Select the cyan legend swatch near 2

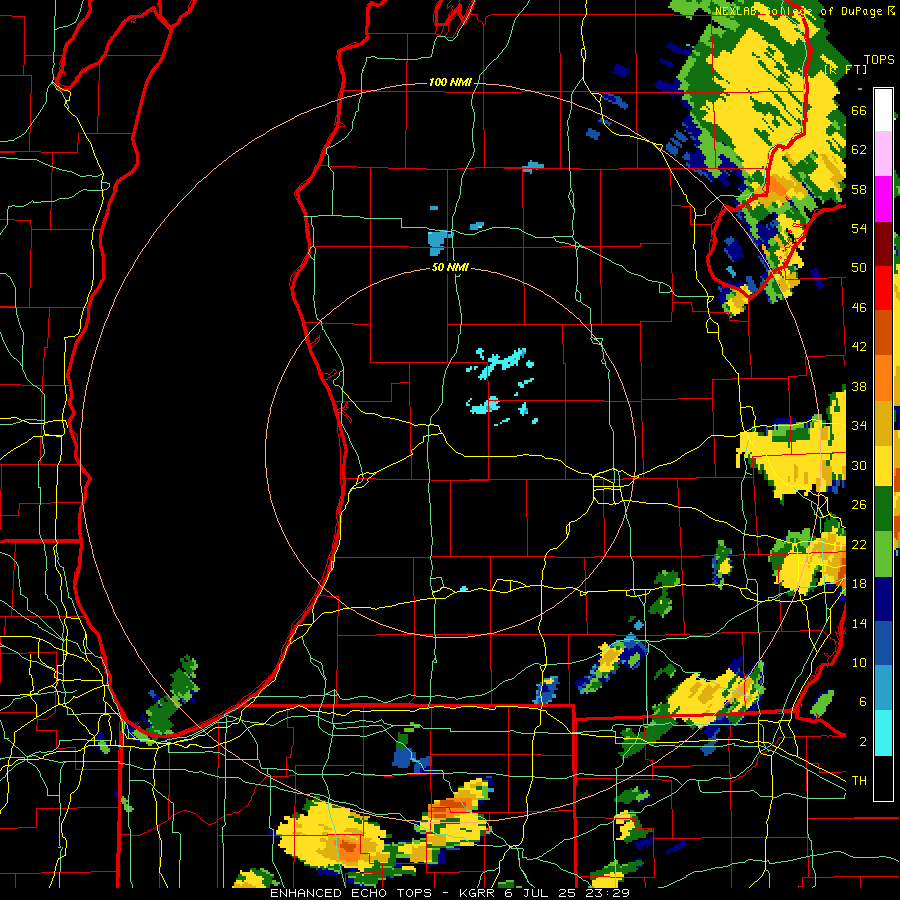tap(883, 733)
